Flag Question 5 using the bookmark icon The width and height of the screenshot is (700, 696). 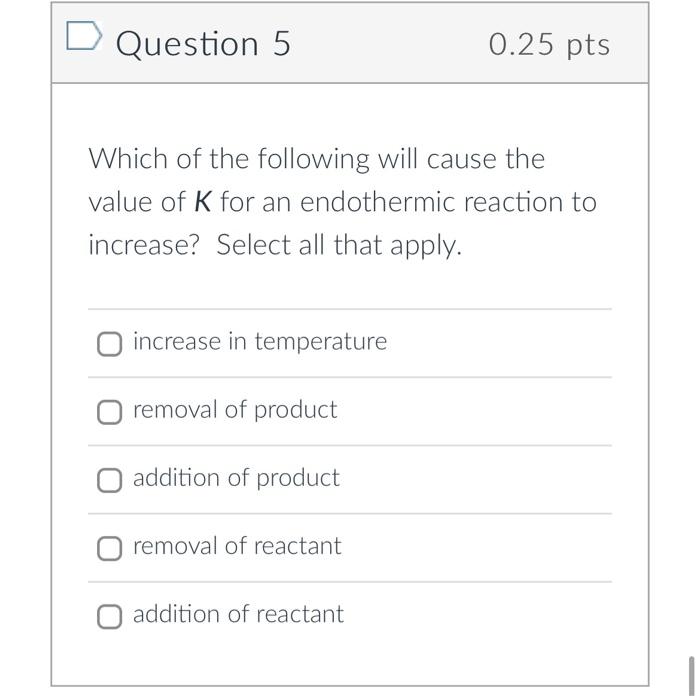[83, 38]
